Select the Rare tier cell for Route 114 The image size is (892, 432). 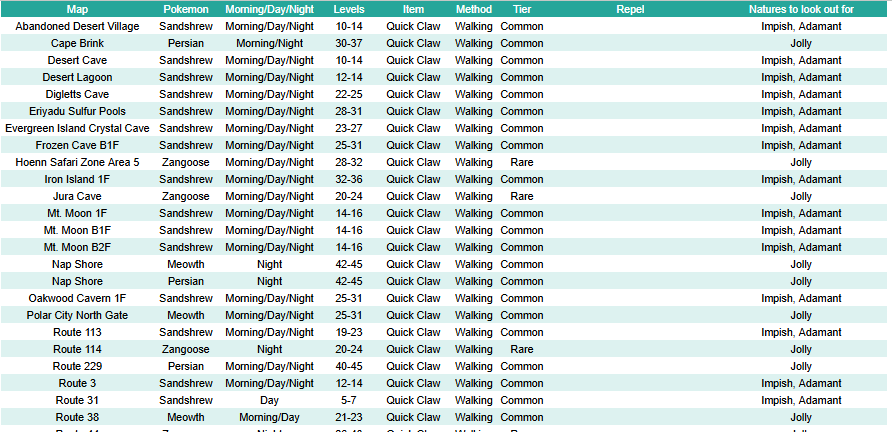pyautogui.click(x=521, y=349)
